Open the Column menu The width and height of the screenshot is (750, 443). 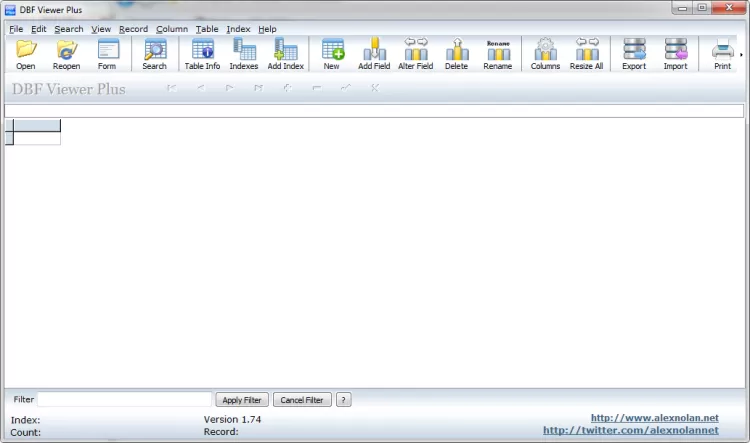click(172, 29)
